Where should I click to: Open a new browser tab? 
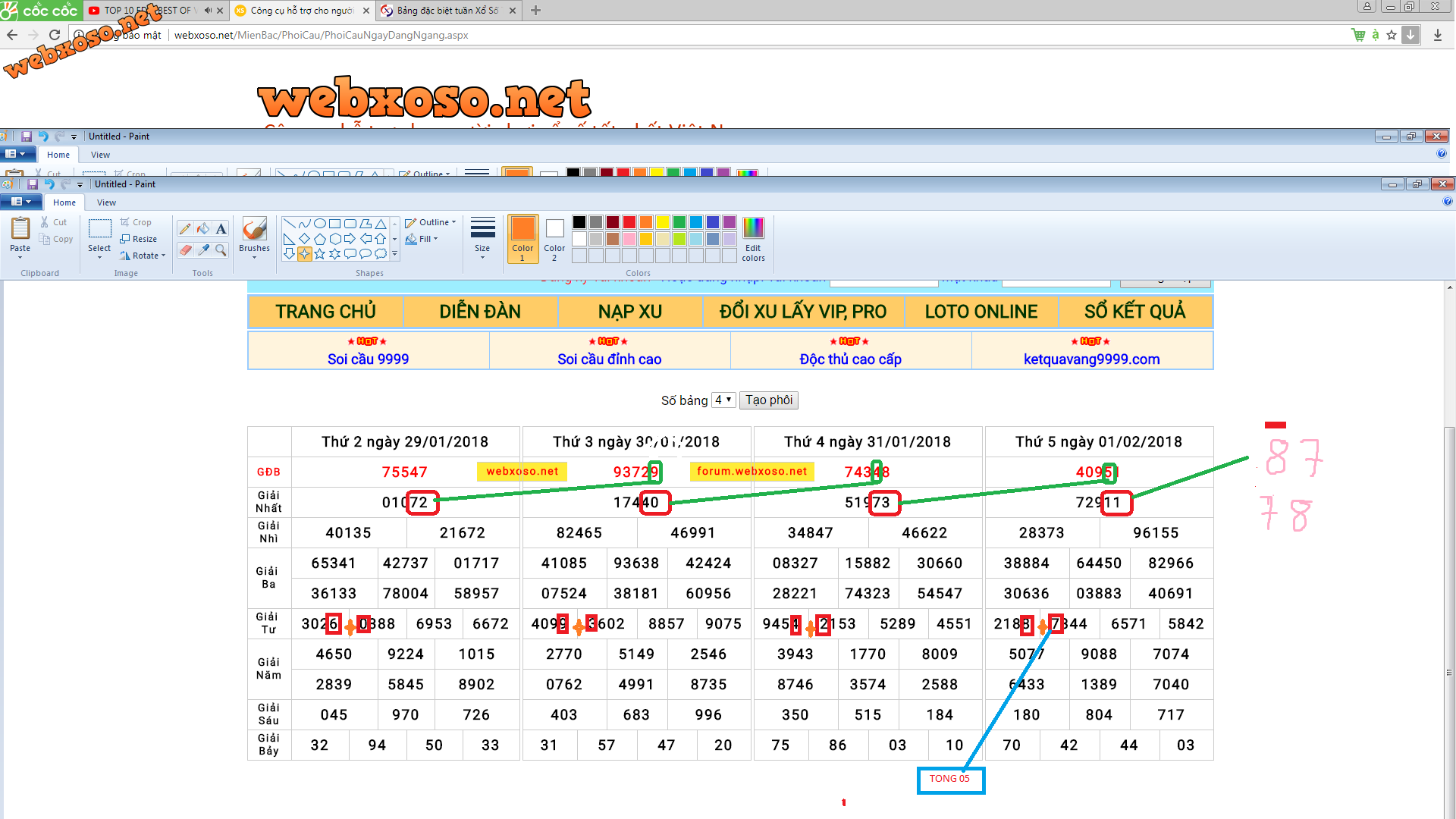(x=536, y=11)
